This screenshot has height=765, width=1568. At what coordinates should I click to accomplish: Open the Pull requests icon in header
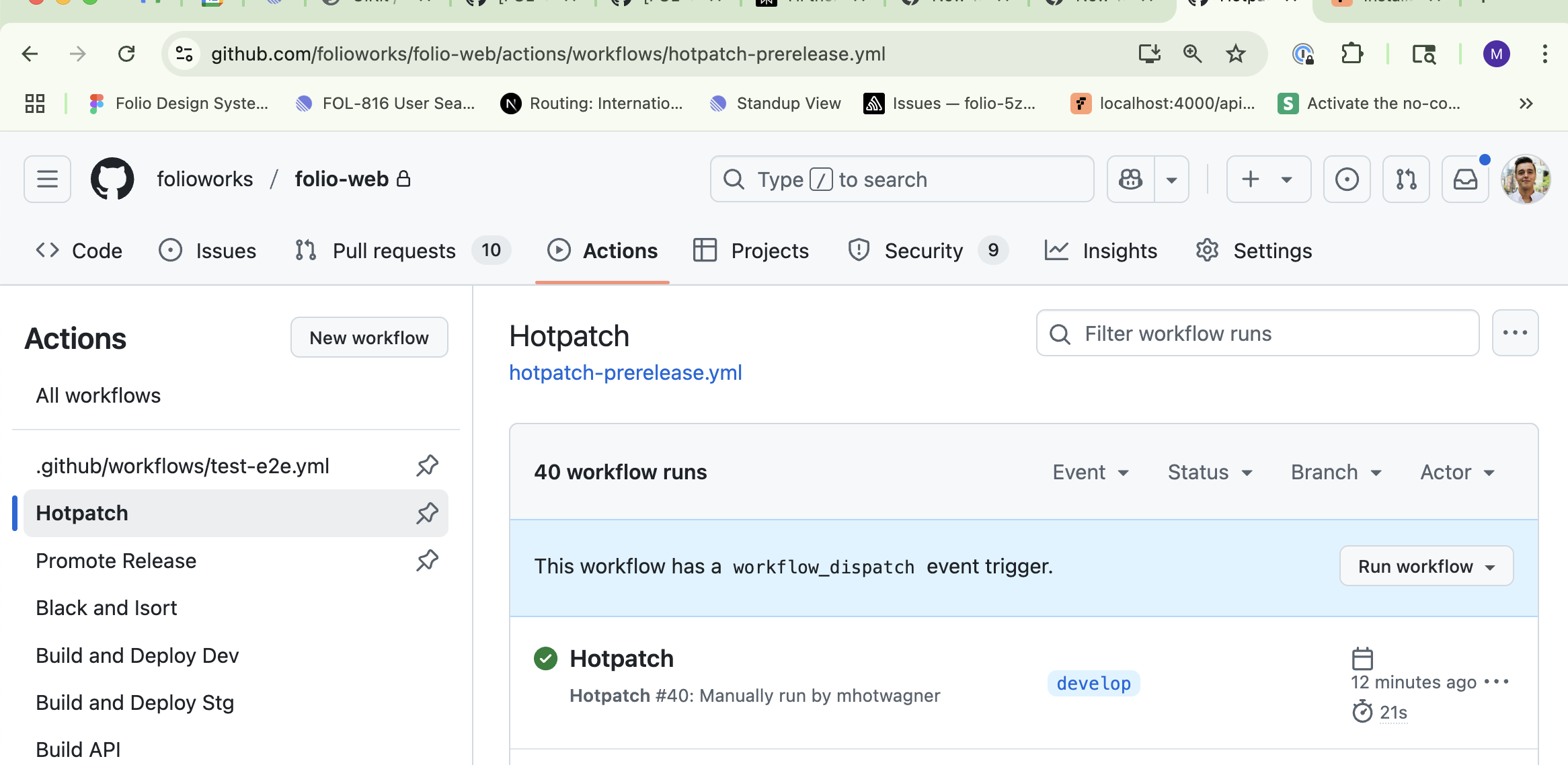tap(1406, 179)
